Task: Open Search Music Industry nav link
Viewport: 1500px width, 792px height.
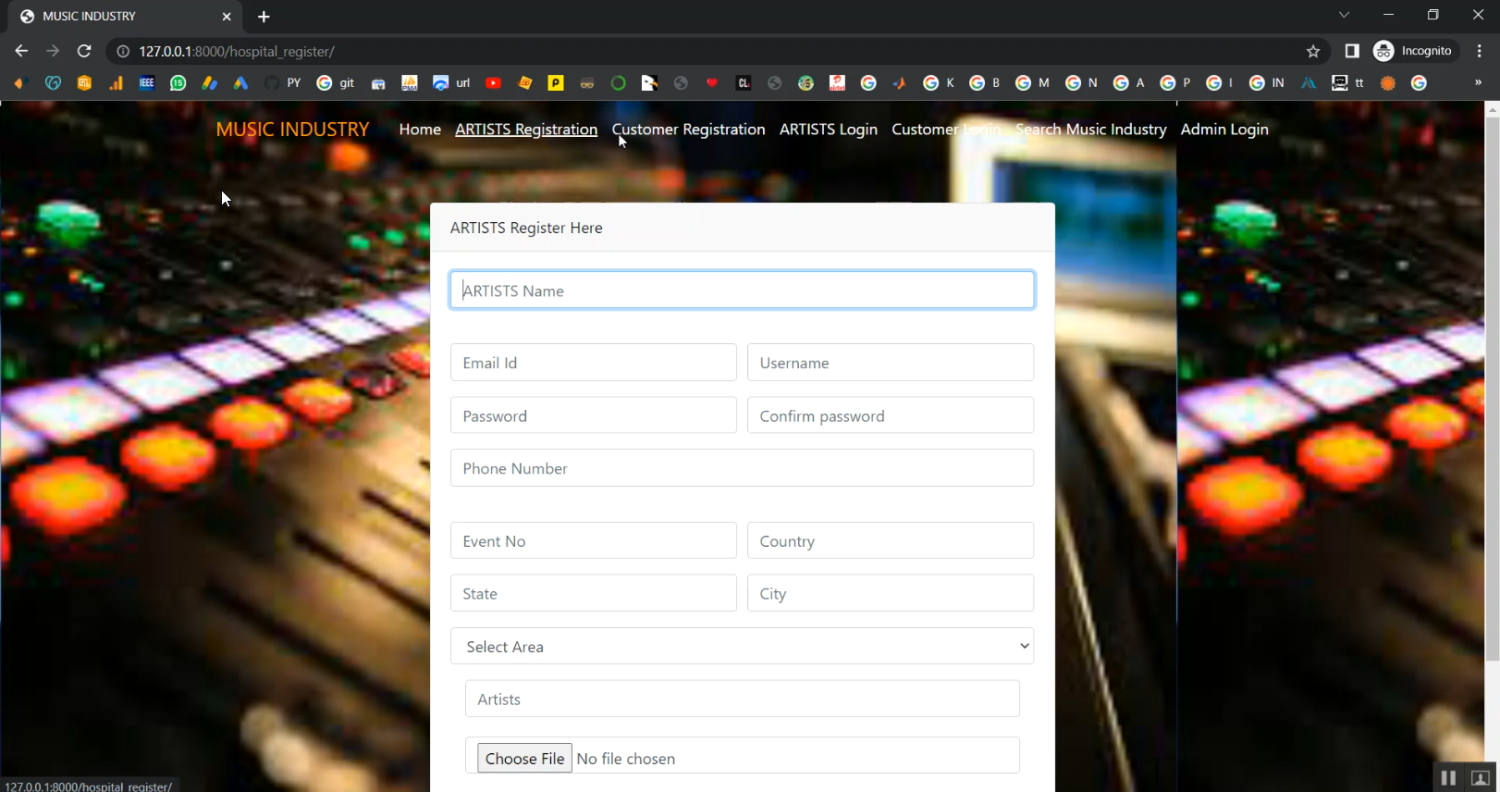Action: [x=1091, y=129]
